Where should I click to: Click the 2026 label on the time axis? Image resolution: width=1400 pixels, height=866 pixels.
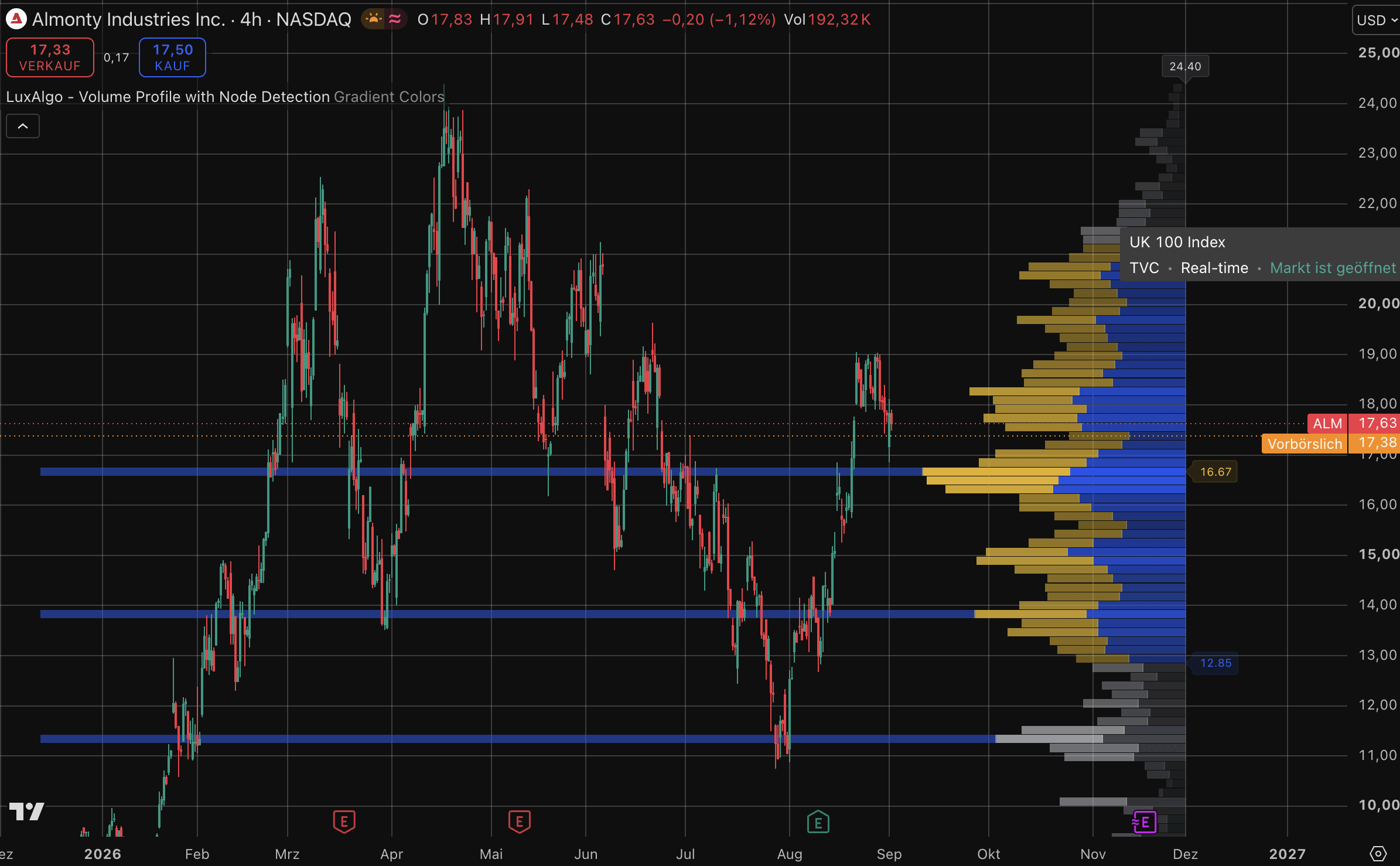pos(103,854)
